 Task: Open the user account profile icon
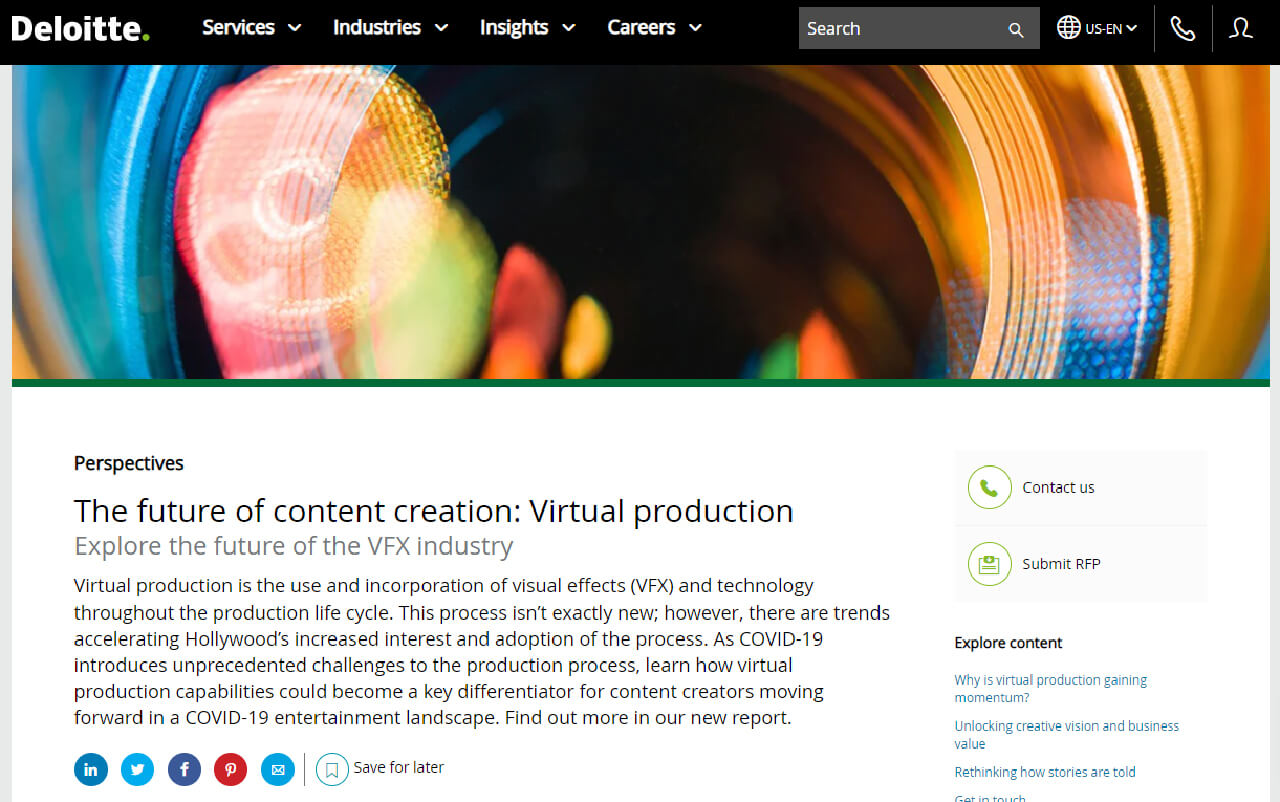[1241, 28]
